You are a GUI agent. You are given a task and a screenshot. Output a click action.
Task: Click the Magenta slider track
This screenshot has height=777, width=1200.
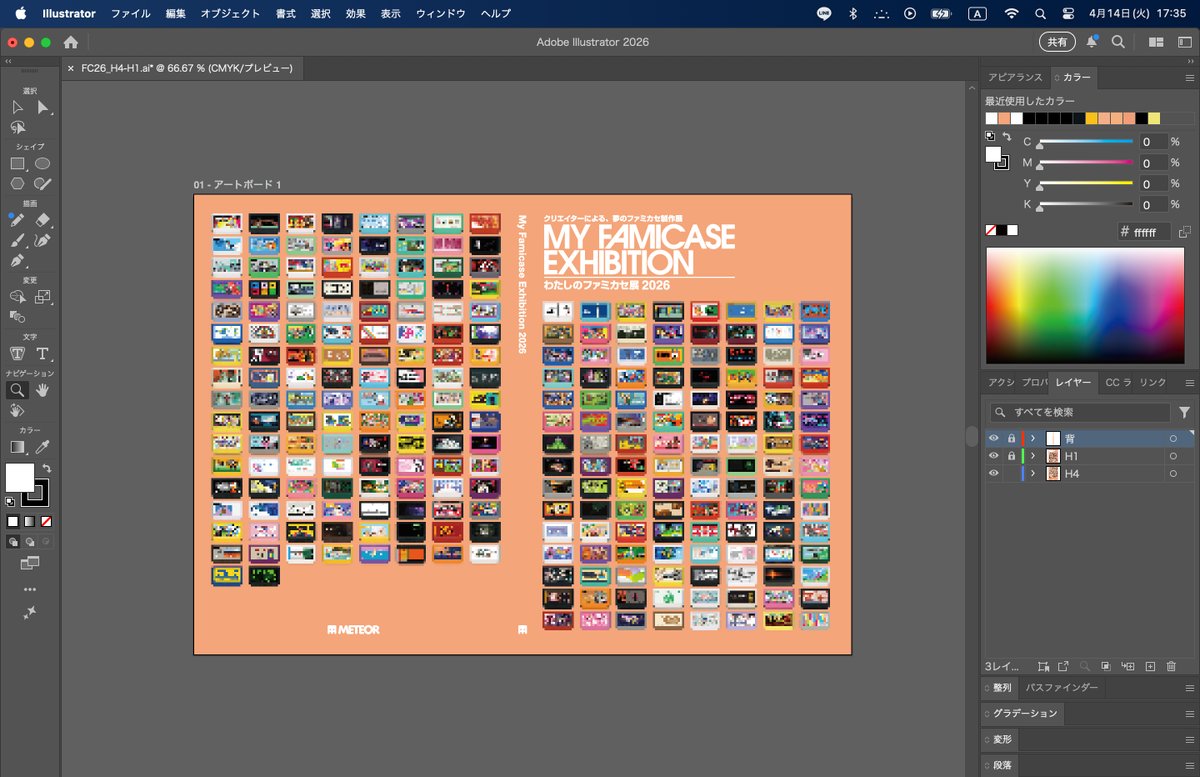1087,162
